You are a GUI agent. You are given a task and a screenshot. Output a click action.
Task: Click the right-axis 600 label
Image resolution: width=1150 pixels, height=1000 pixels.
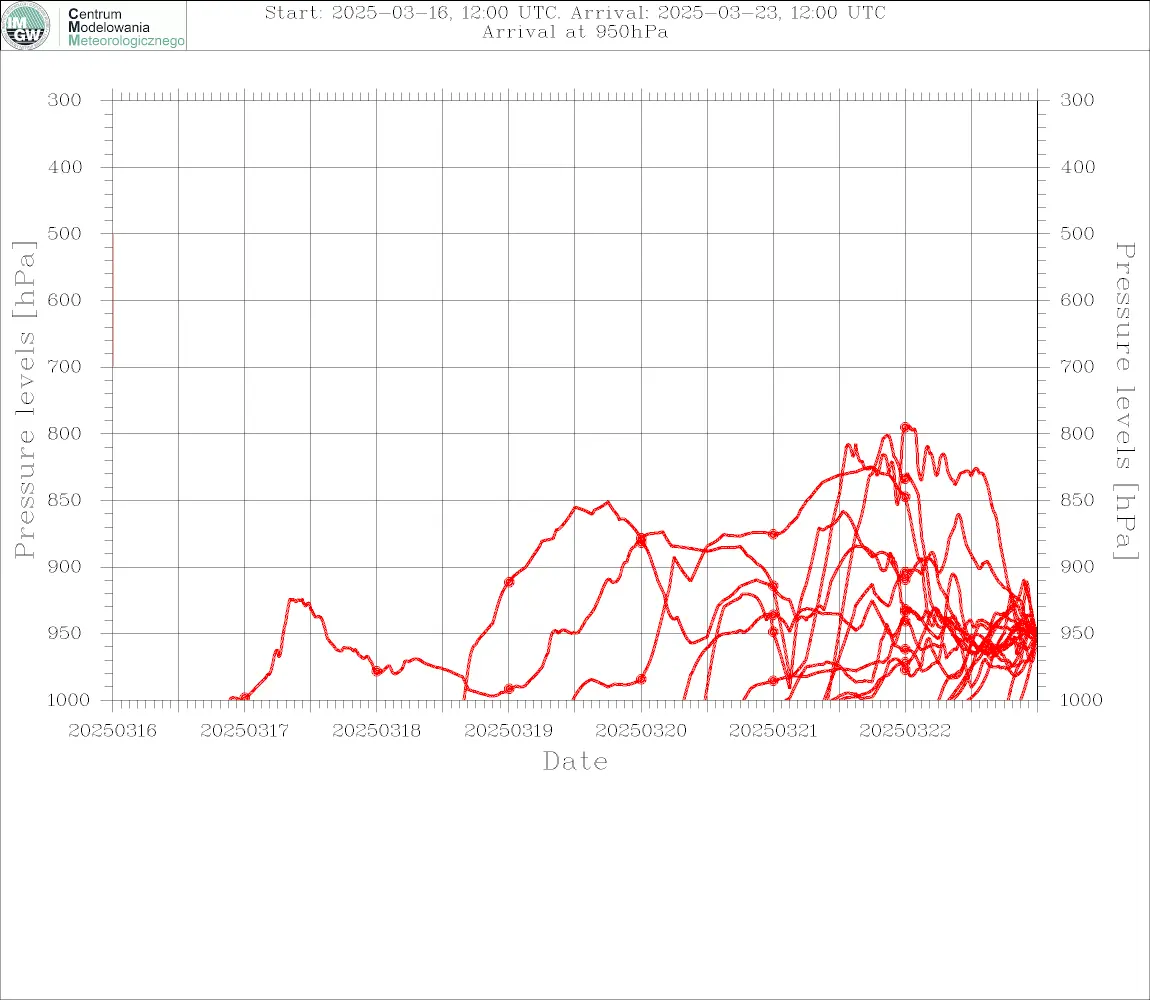(x=1077, y=300)
